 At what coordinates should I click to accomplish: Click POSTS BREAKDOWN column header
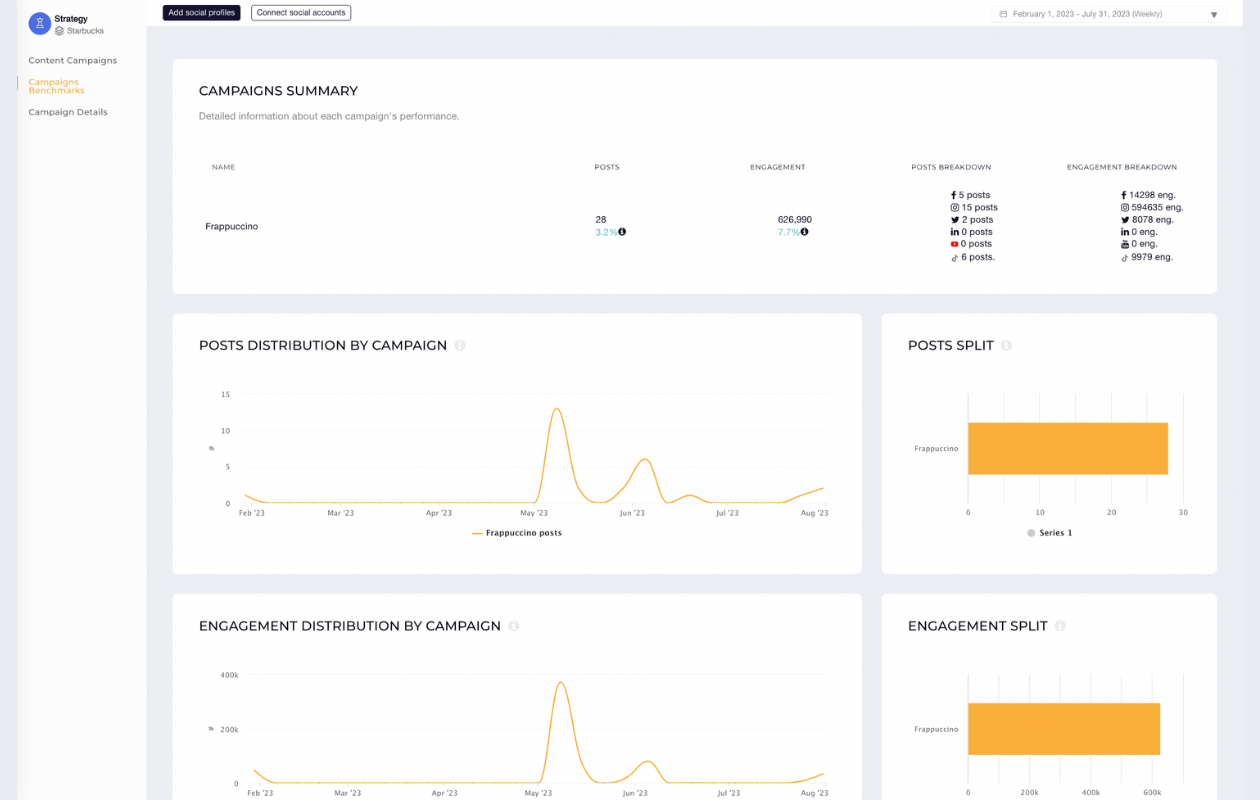[951, 167]
